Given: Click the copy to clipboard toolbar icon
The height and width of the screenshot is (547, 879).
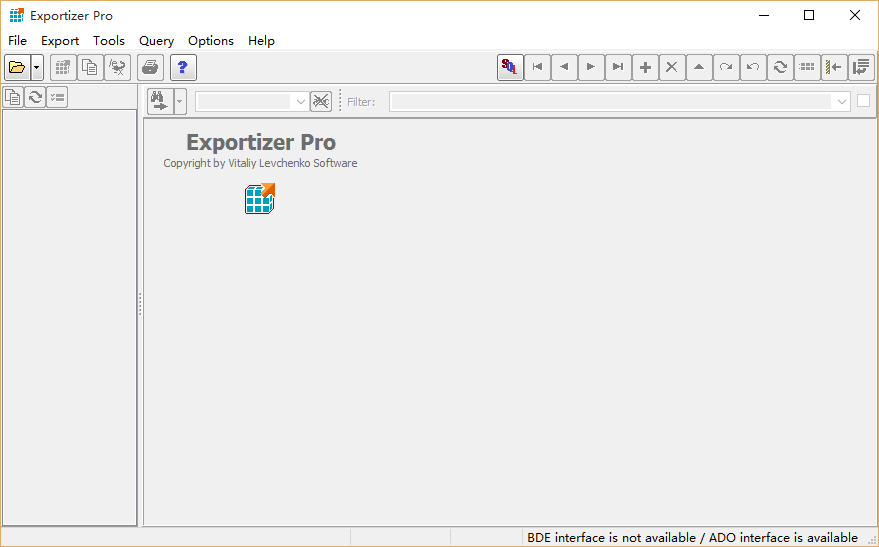Looking at the screenshot, I should click(x=90, y=68).
